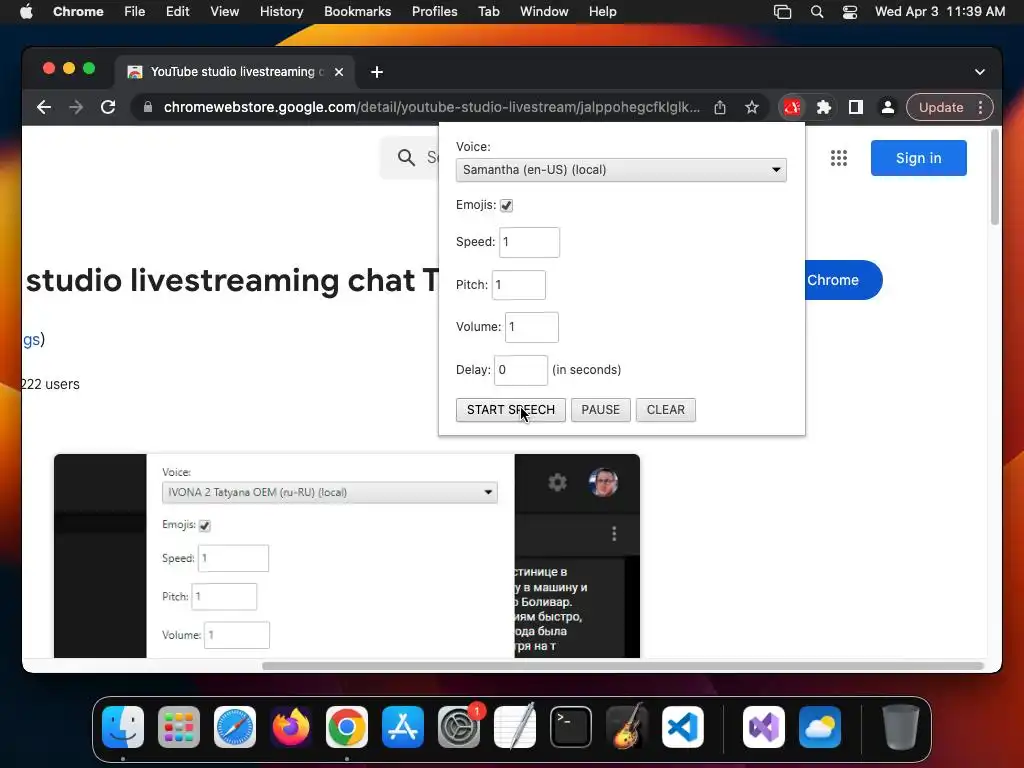Click the Update button in Chrome toolbar
The height and width of the screenshot is (768, 1024).
pyautogui.click(x=940, y=107)
